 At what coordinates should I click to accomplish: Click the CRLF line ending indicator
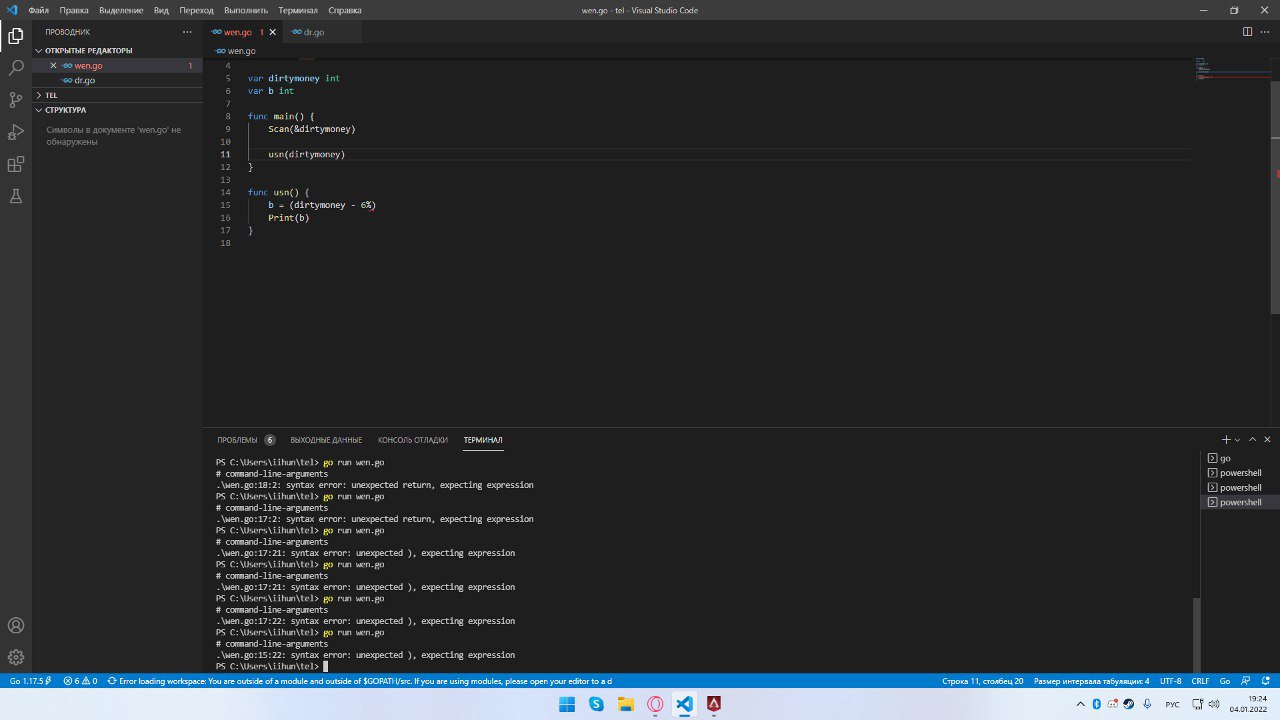1200,681
